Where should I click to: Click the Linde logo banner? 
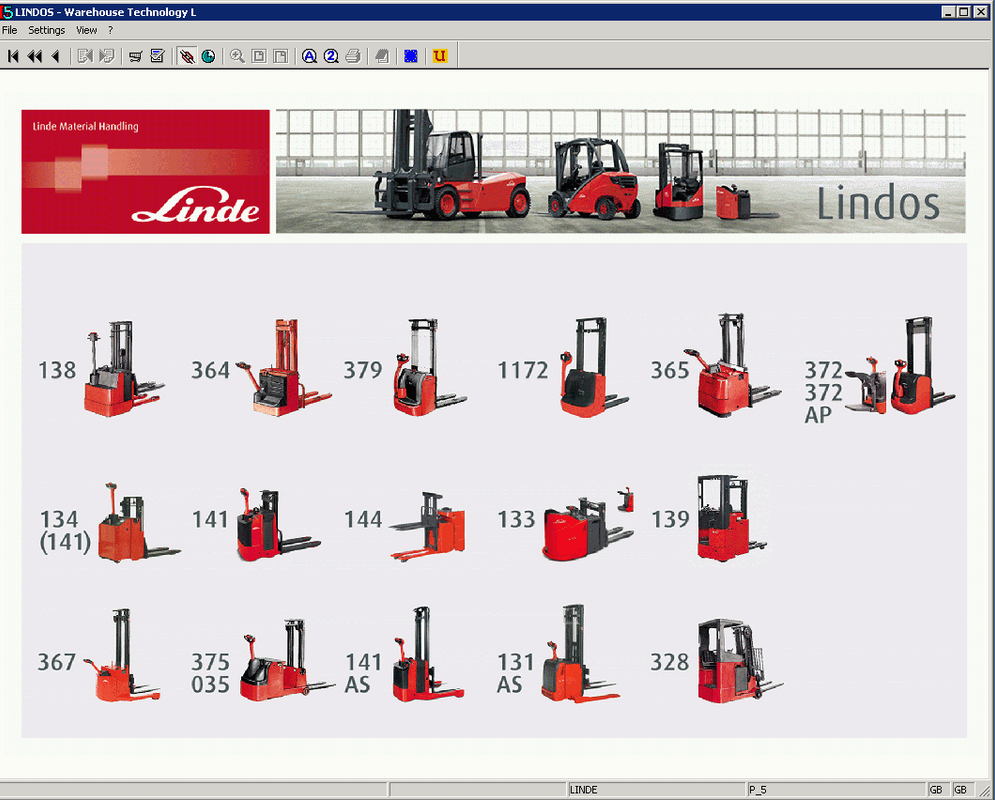click(145, 172)
